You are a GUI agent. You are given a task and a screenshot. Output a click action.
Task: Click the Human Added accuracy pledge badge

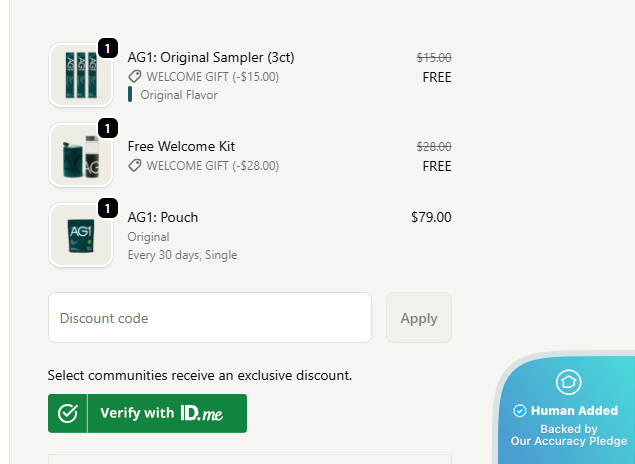(x=569, y=419)
